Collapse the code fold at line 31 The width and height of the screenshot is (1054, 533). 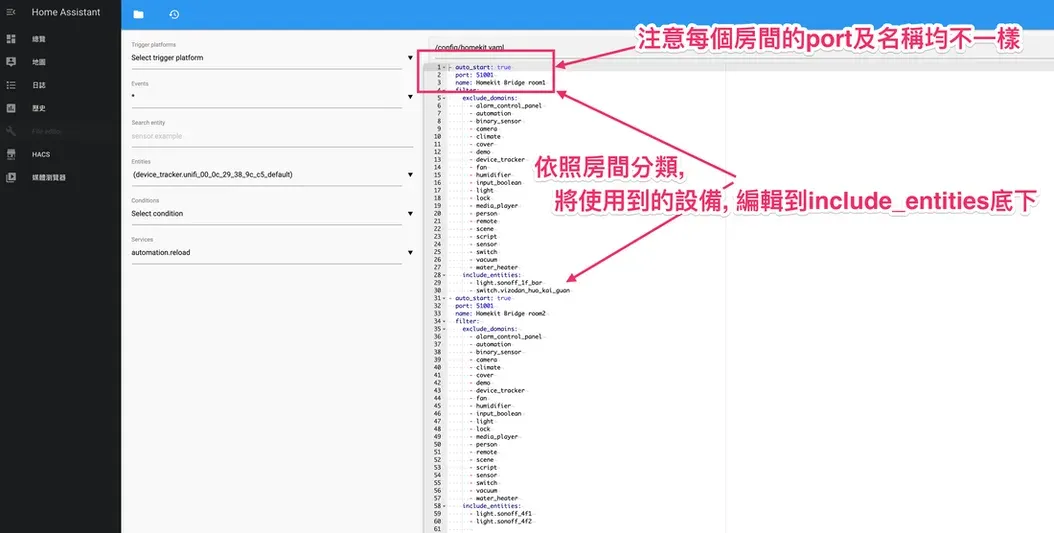[444, 298]
